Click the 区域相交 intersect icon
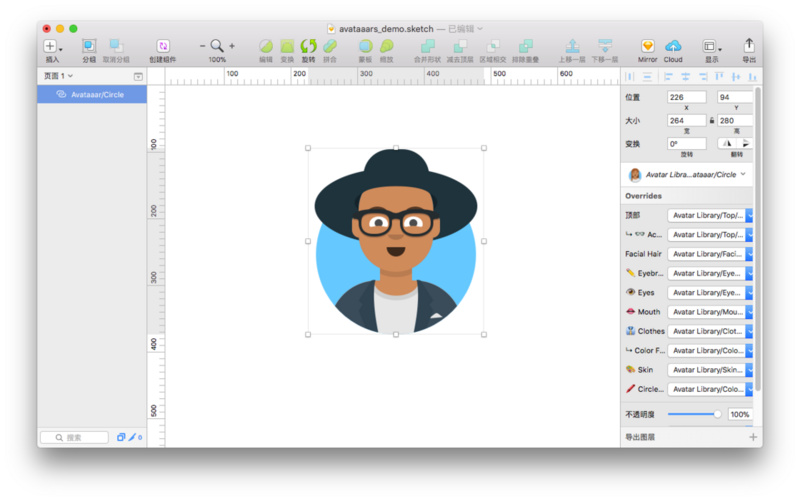 coord(493,46)
